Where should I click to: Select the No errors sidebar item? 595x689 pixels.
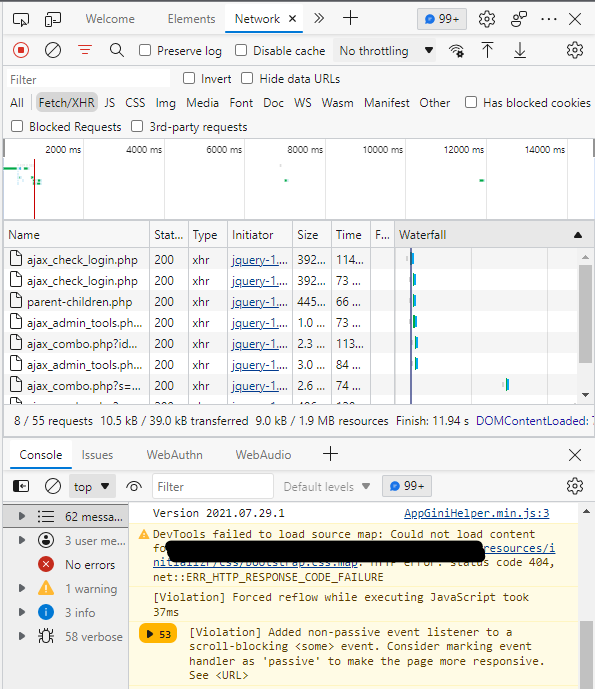(x=66, y=564)
